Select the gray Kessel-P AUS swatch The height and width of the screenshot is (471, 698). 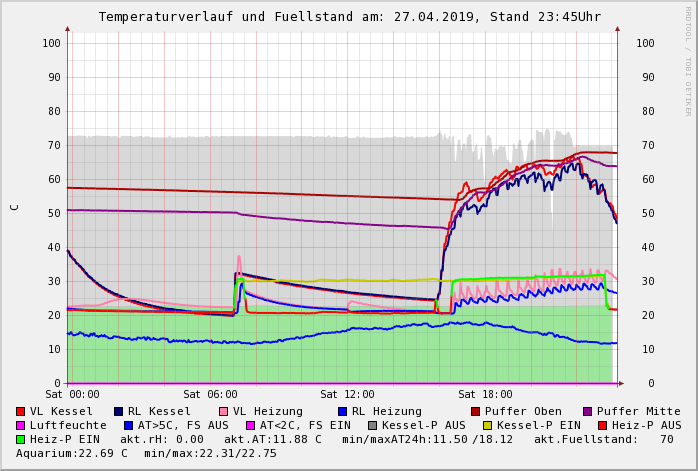tap(372, 425)
